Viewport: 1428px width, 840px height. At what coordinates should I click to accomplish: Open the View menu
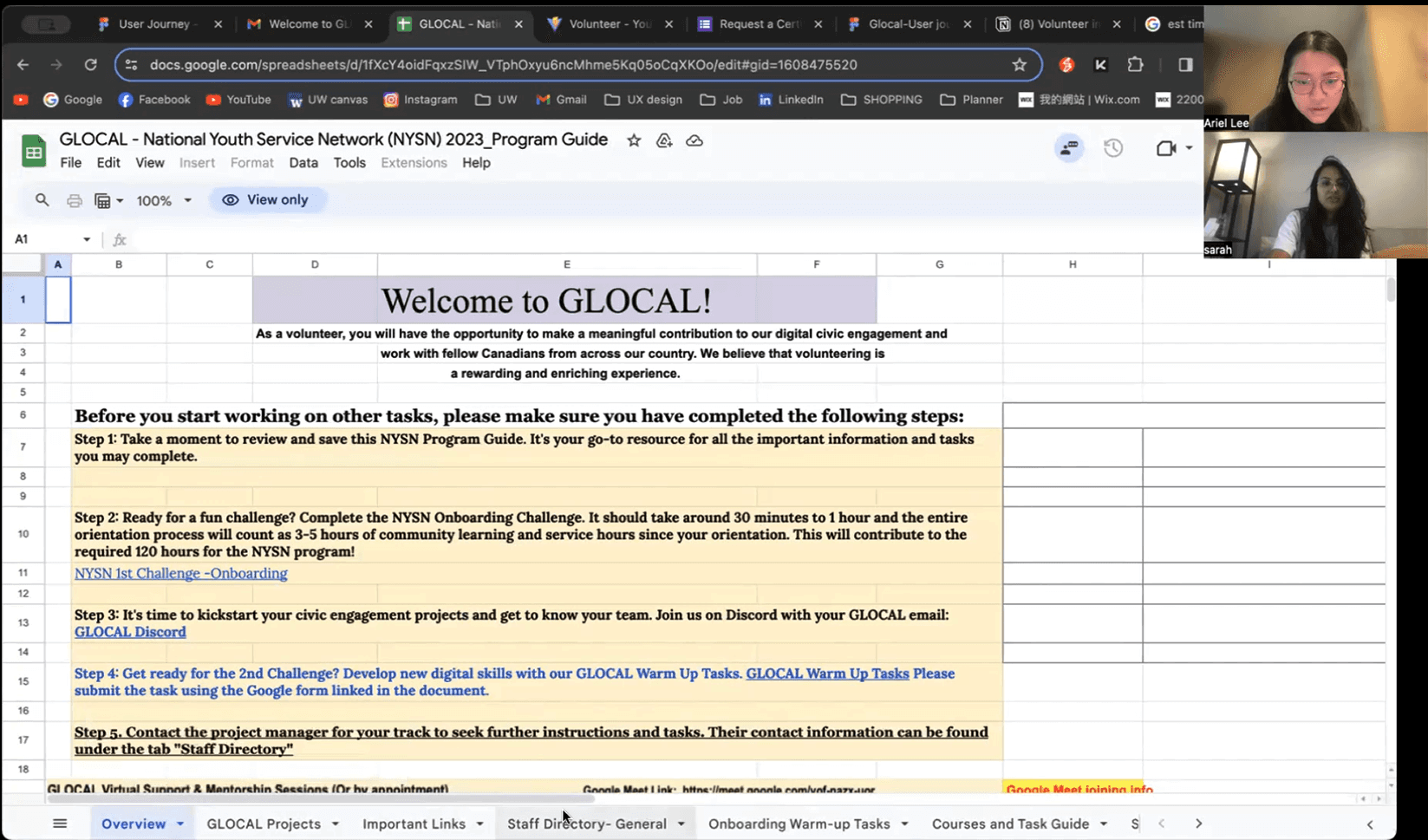click(149, 163)
